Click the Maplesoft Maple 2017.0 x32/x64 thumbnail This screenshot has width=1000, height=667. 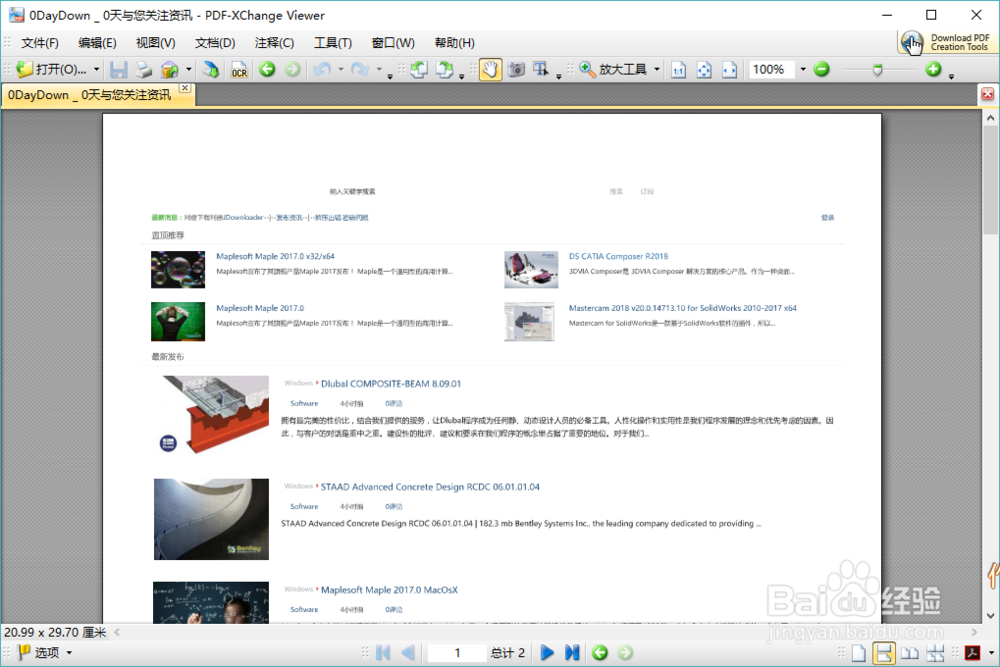178,270
